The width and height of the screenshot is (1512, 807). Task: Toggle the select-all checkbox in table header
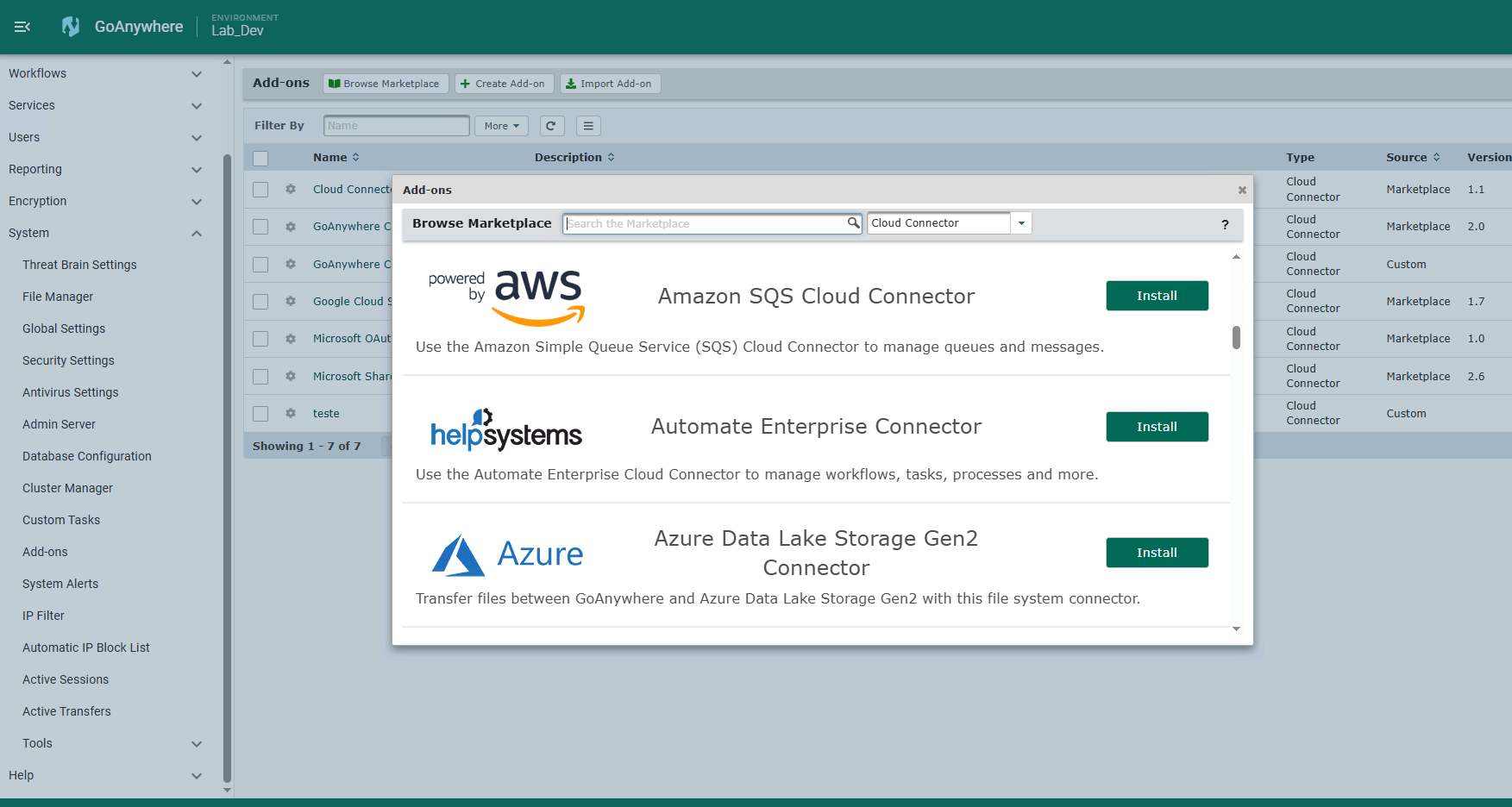click(x=260, y=158)
